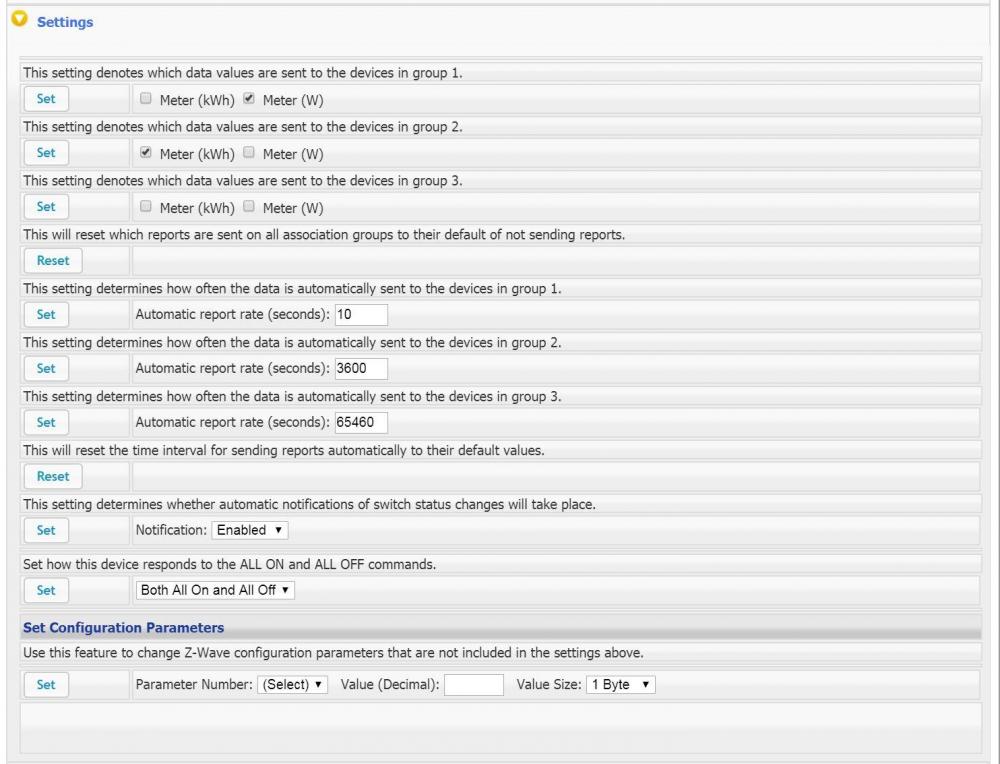Check Meter (kWh) checkbox for group 1

point(146,99)
